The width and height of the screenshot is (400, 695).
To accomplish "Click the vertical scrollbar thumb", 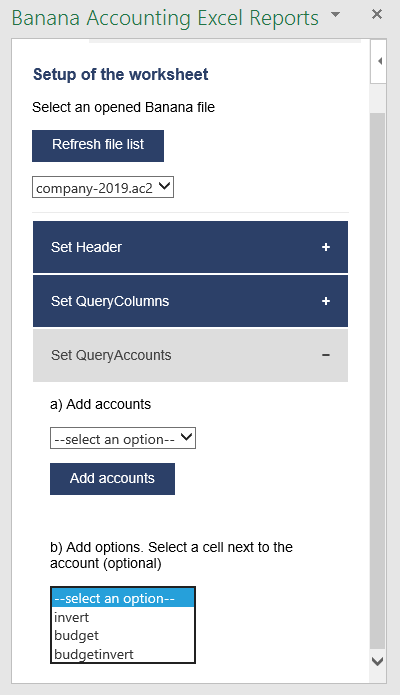I will coord(377,381).
